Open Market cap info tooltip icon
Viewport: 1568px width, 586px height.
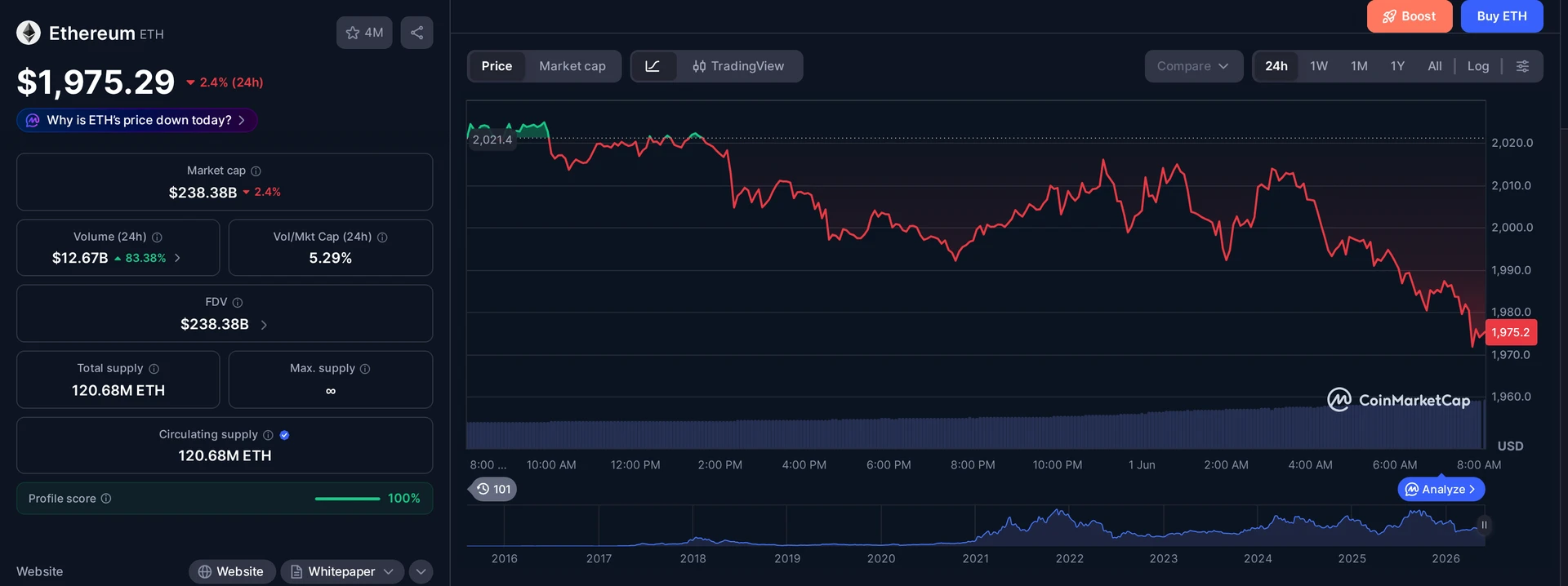click(256, 171)
